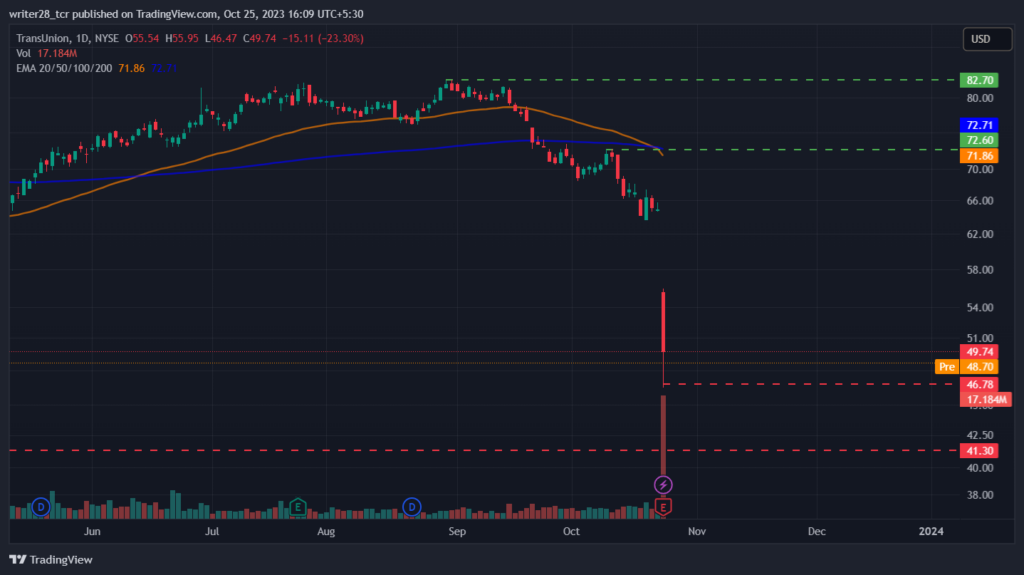Click the 38.00 price axis tick
Viewport: 1024px width, 575px height.
pyautogui.click(x=980, y=495)
